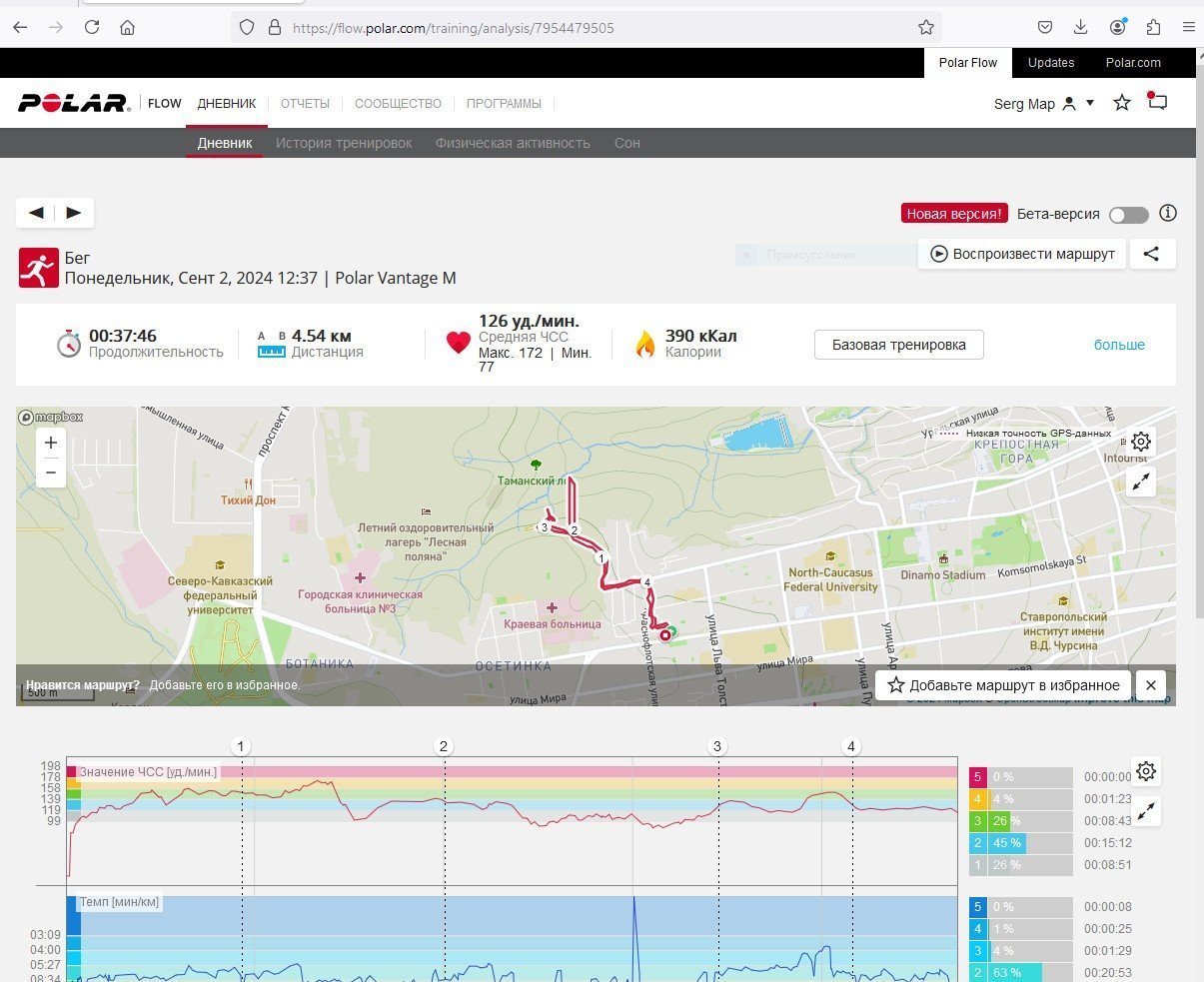Click the Polar logo
Screen dimensions: 1204x982
coord(74,103)
